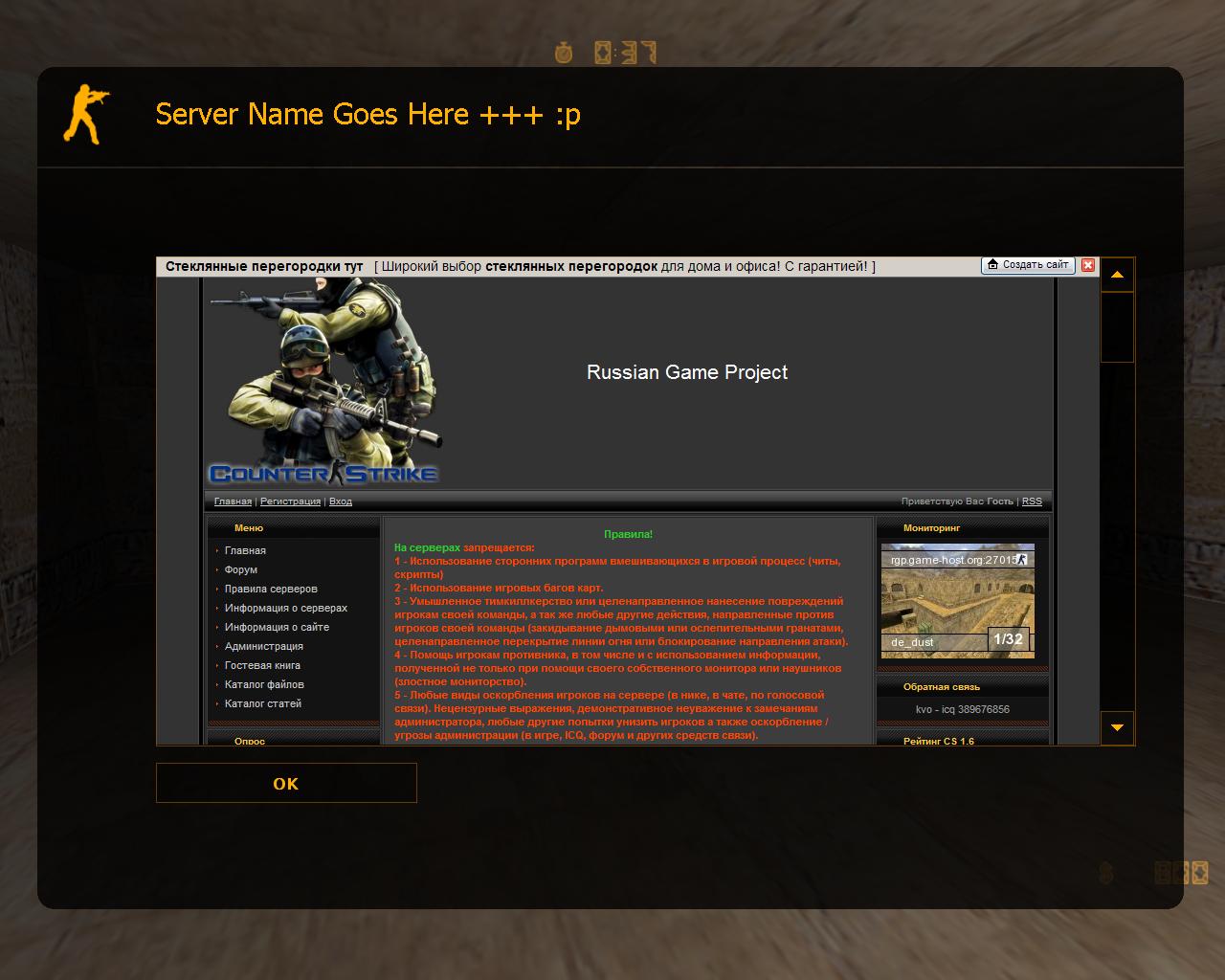Click the house icon on Создать сайт
The image size is (1225, 980).
(x=993, y=265)
